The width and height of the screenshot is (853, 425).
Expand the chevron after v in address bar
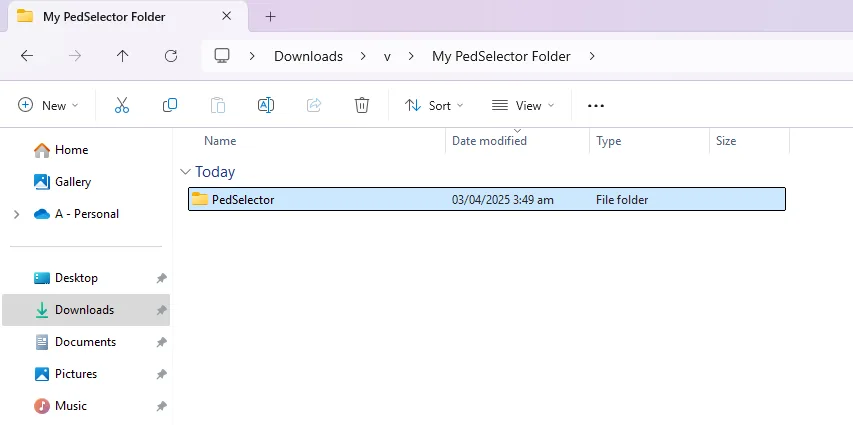411,56
